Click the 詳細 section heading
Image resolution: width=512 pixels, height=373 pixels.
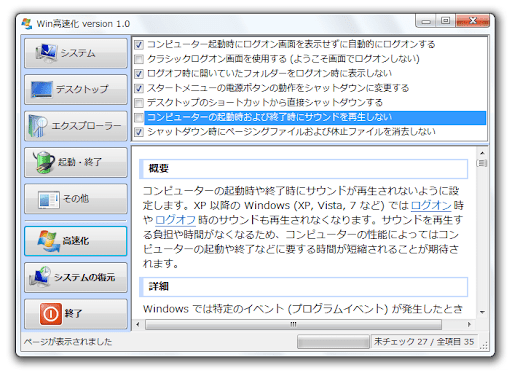coord(159,286)
